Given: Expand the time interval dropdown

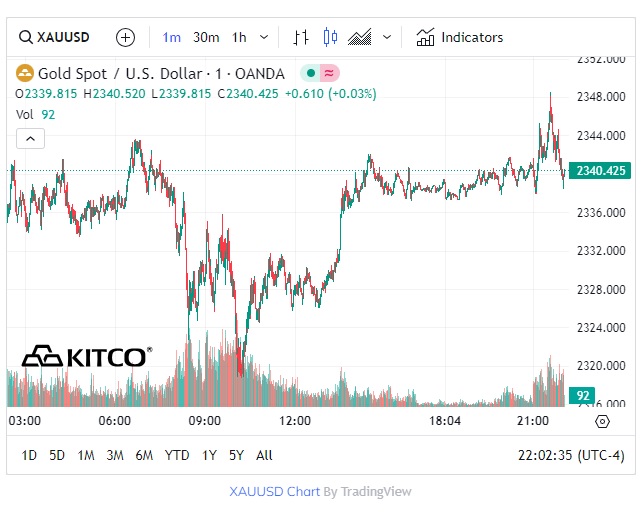Looking at the screenshot, I should (264, 37).
